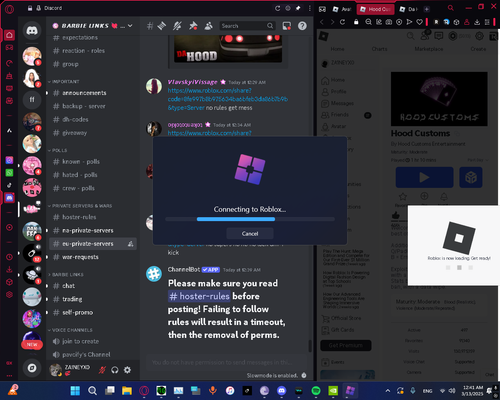Open Roblox Create navigation item
The image size is (500, 400).
pos(478,49)
